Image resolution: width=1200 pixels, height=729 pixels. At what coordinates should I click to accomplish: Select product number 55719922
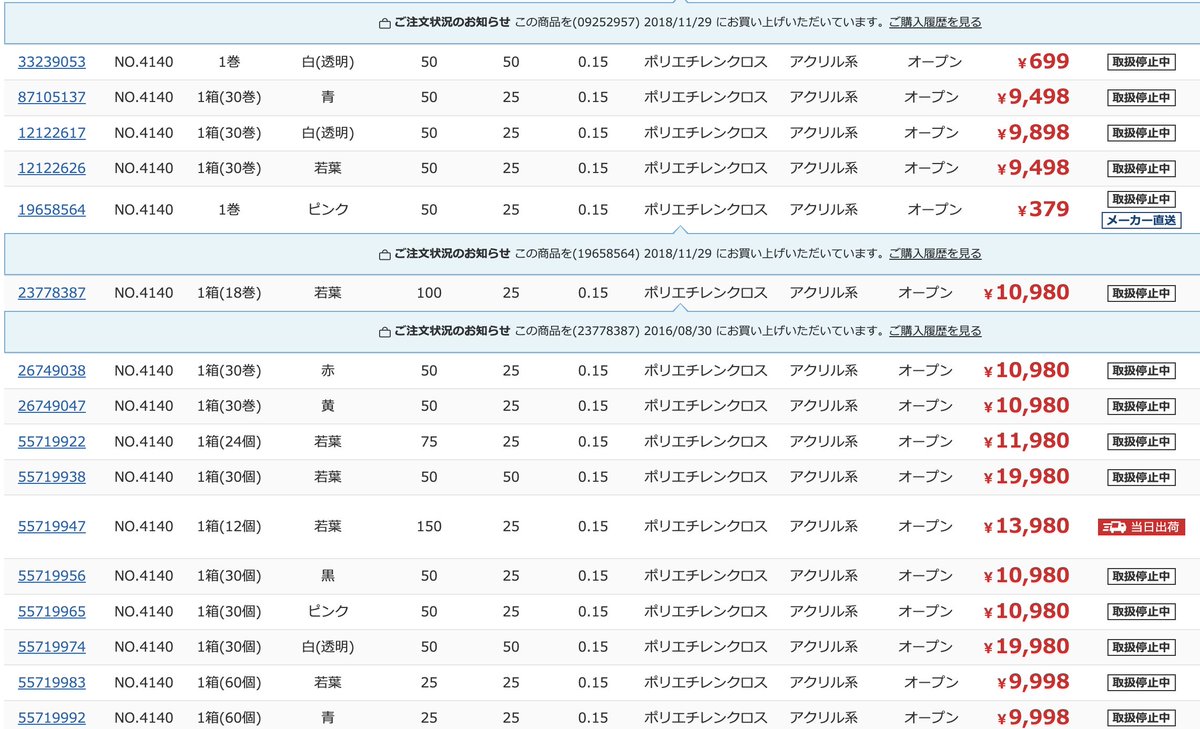pos(52,441)
